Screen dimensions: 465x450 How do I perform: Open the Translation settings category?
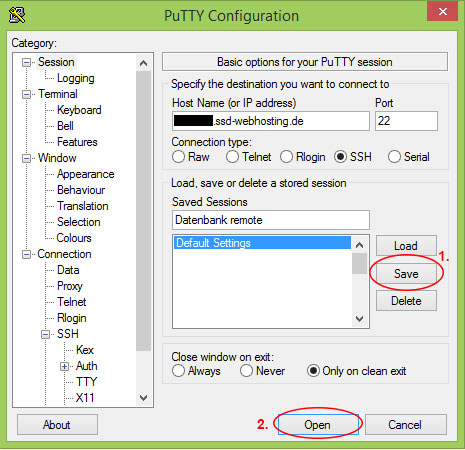point(83,206)
